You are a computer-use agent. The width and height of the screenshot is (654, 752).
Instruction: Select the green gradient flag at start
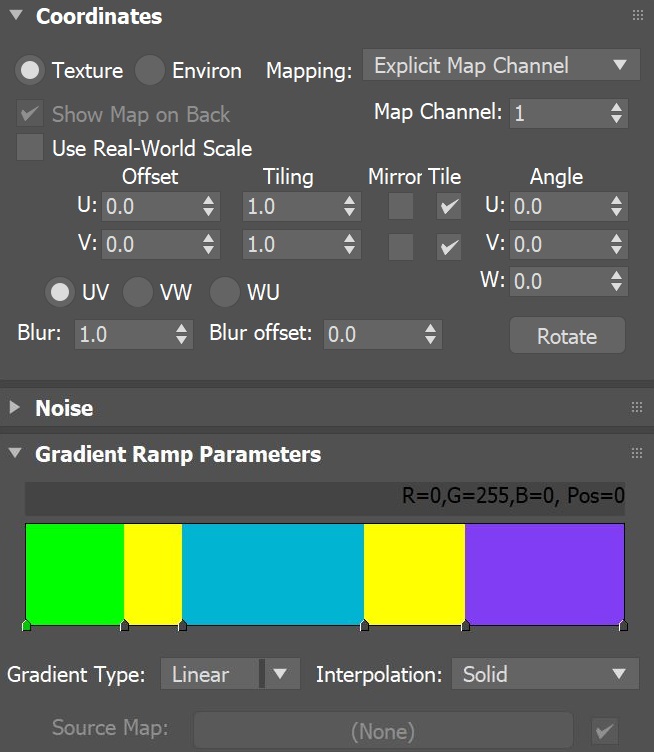(26, 625)
